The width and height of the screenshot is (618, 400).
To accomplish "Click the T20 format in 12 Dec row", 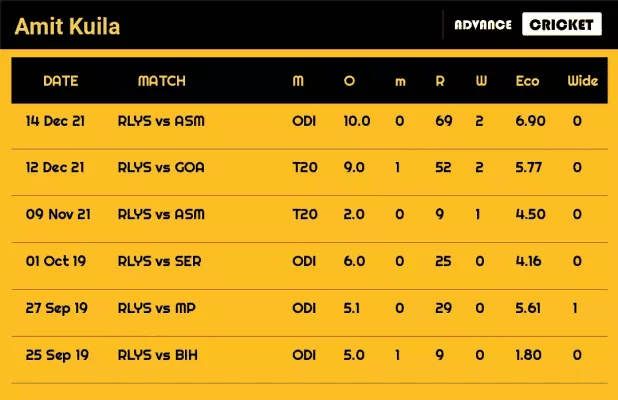I will click(305, 168).
